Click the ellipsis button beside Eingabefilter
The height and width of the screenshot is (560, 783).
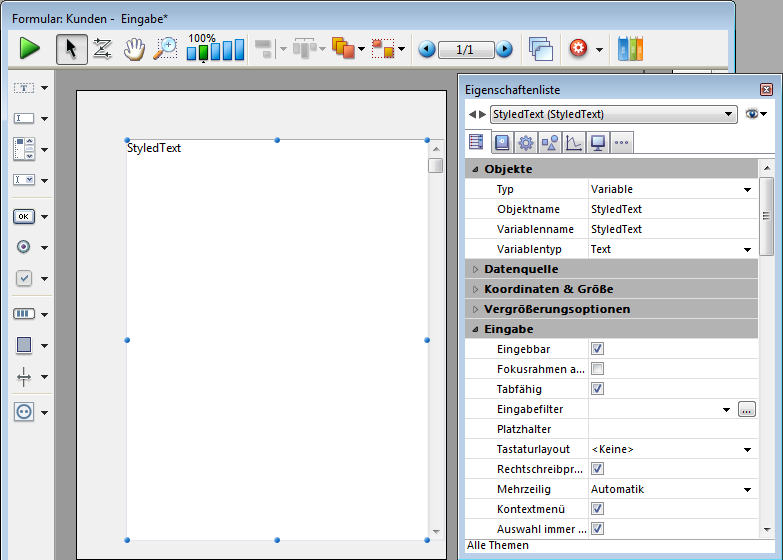point(746,409)
